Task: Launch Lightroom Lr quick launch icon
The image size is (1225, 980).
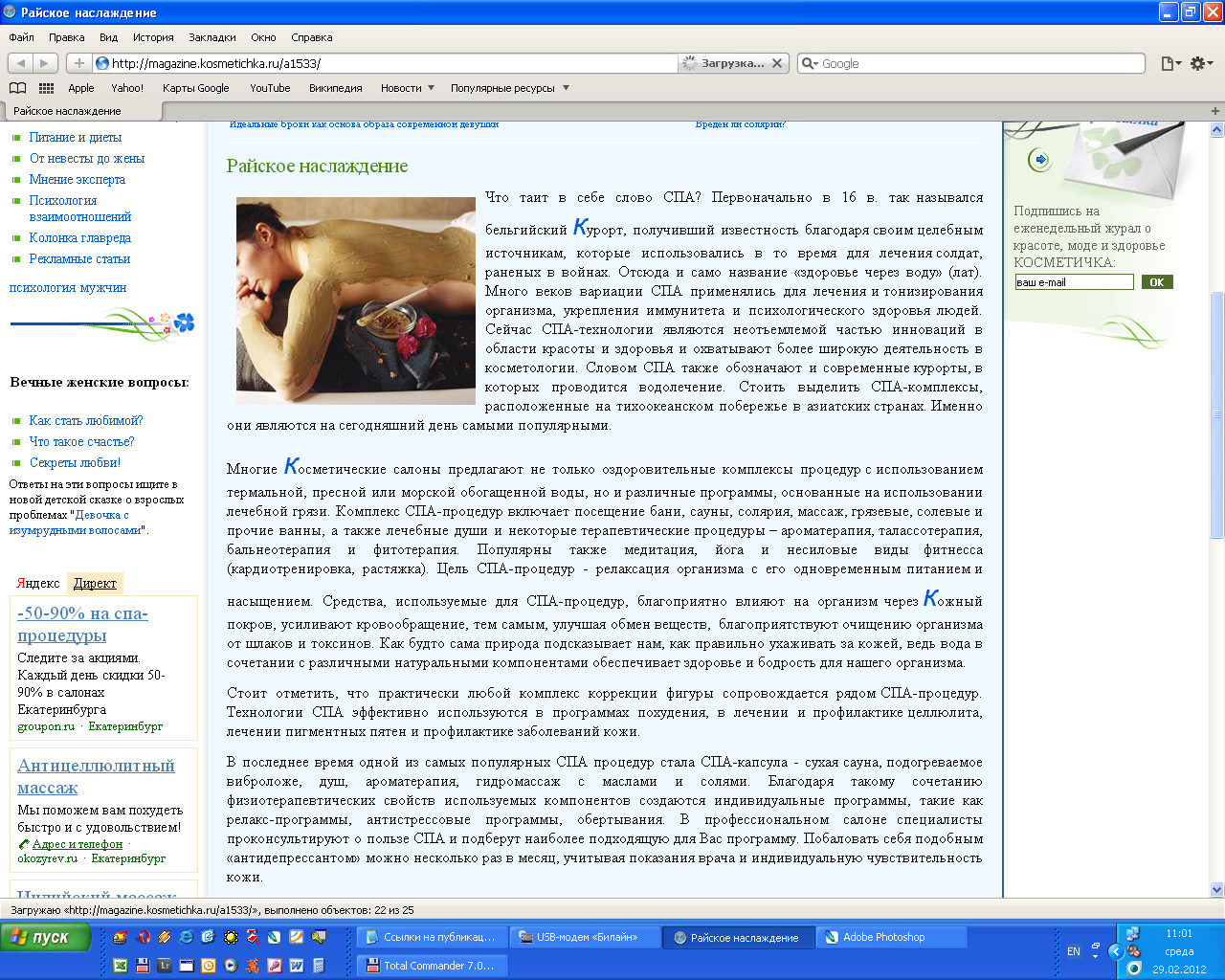Action: pyautogui.click(x=165, y=966)
